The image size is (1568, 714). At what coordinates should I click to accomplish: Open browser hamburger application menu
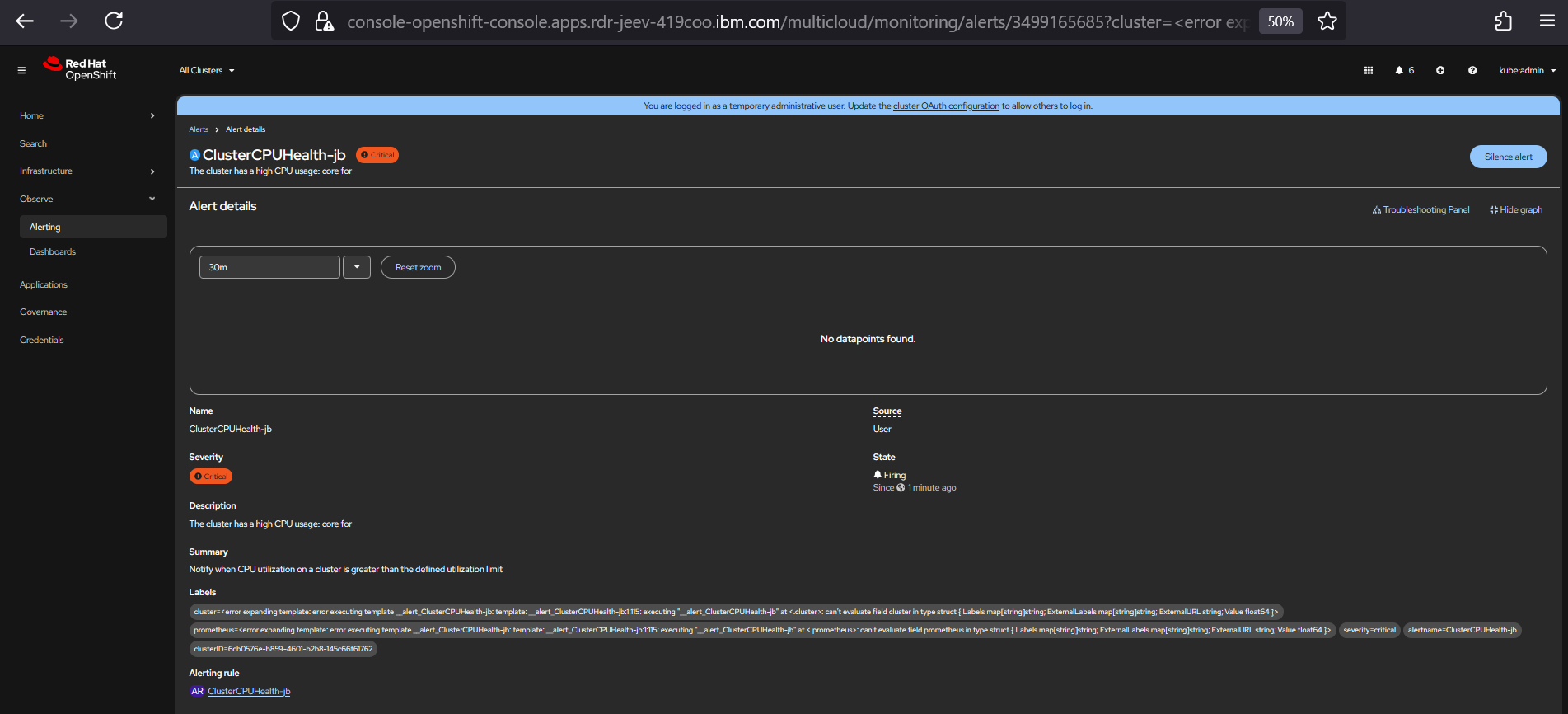[x=1547, y=21]
